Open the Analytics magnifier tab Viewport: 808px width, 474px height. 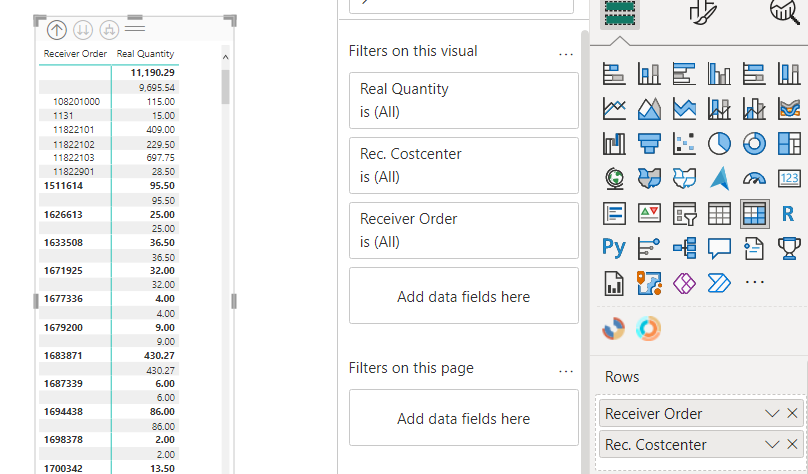785,11
